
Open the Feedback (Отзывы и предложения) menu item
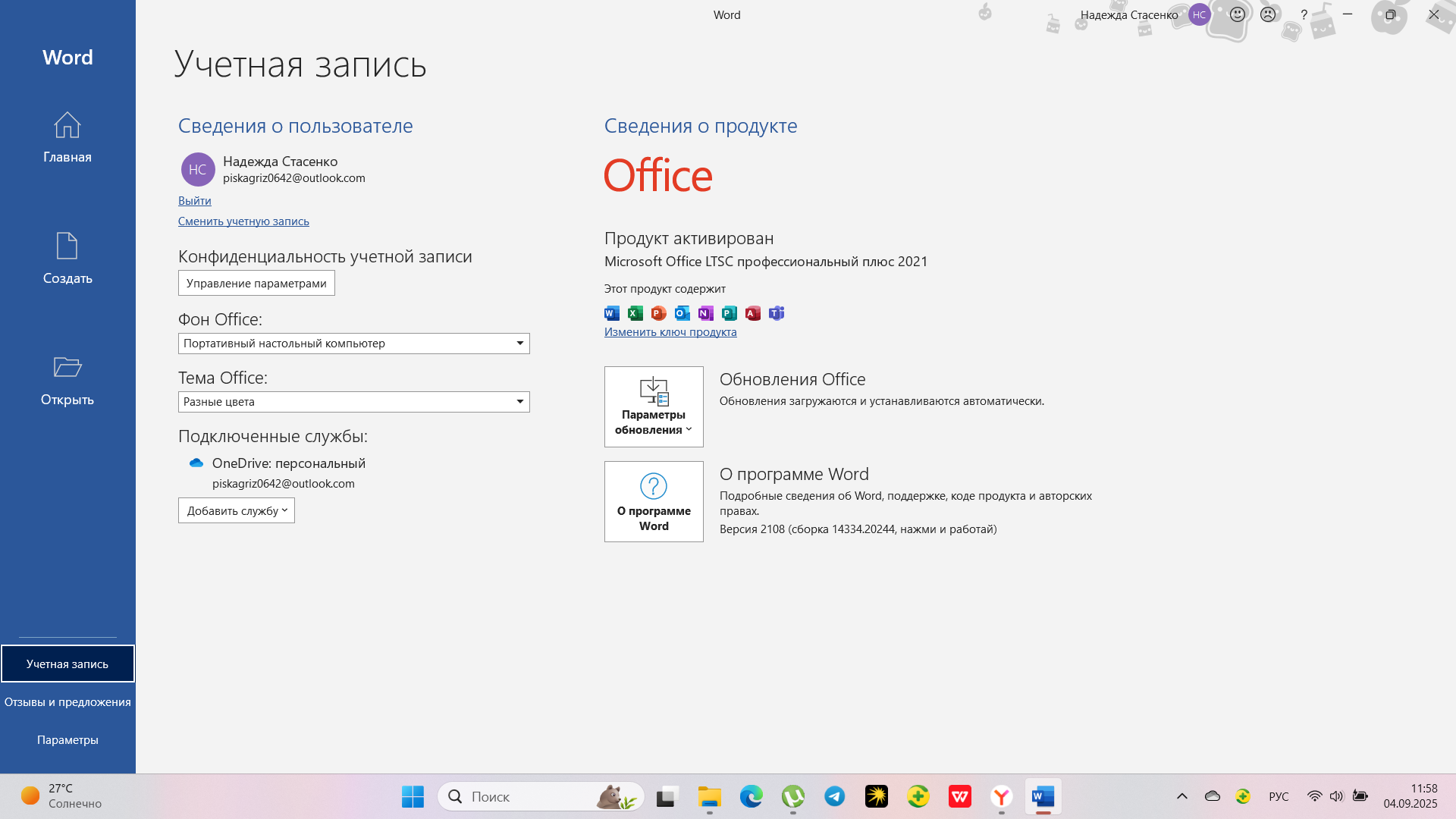67,702
